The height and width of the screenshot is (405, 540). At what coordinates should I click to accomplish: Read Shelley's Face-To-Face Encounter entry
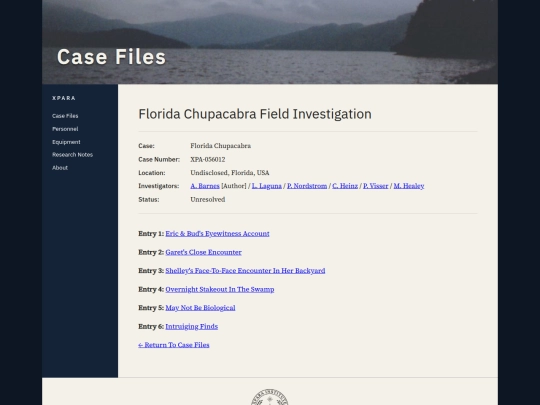245,271
